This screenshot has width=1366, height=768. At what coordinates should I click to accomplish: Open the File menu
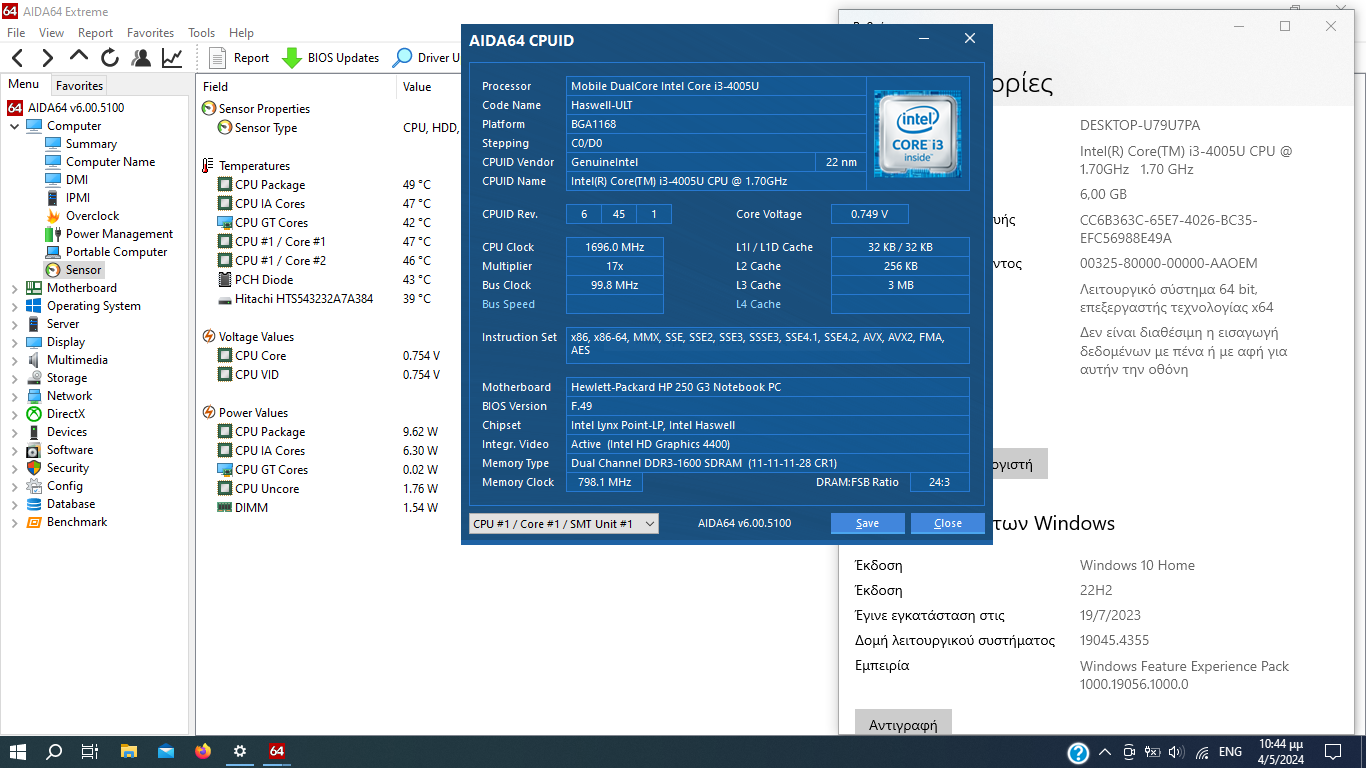point(16,33)
